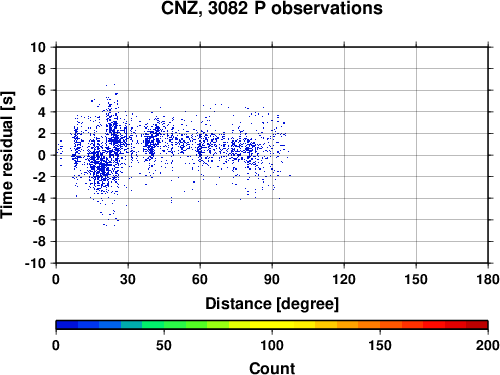Click the dark red end of colorbar
This screenshot has height=375, width=500.
[477, 325]
